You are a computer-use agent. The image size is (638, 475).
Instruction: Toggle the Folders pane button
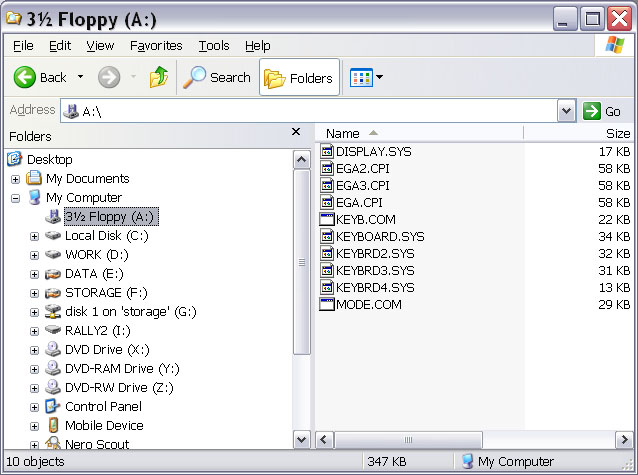click(299, 77)
